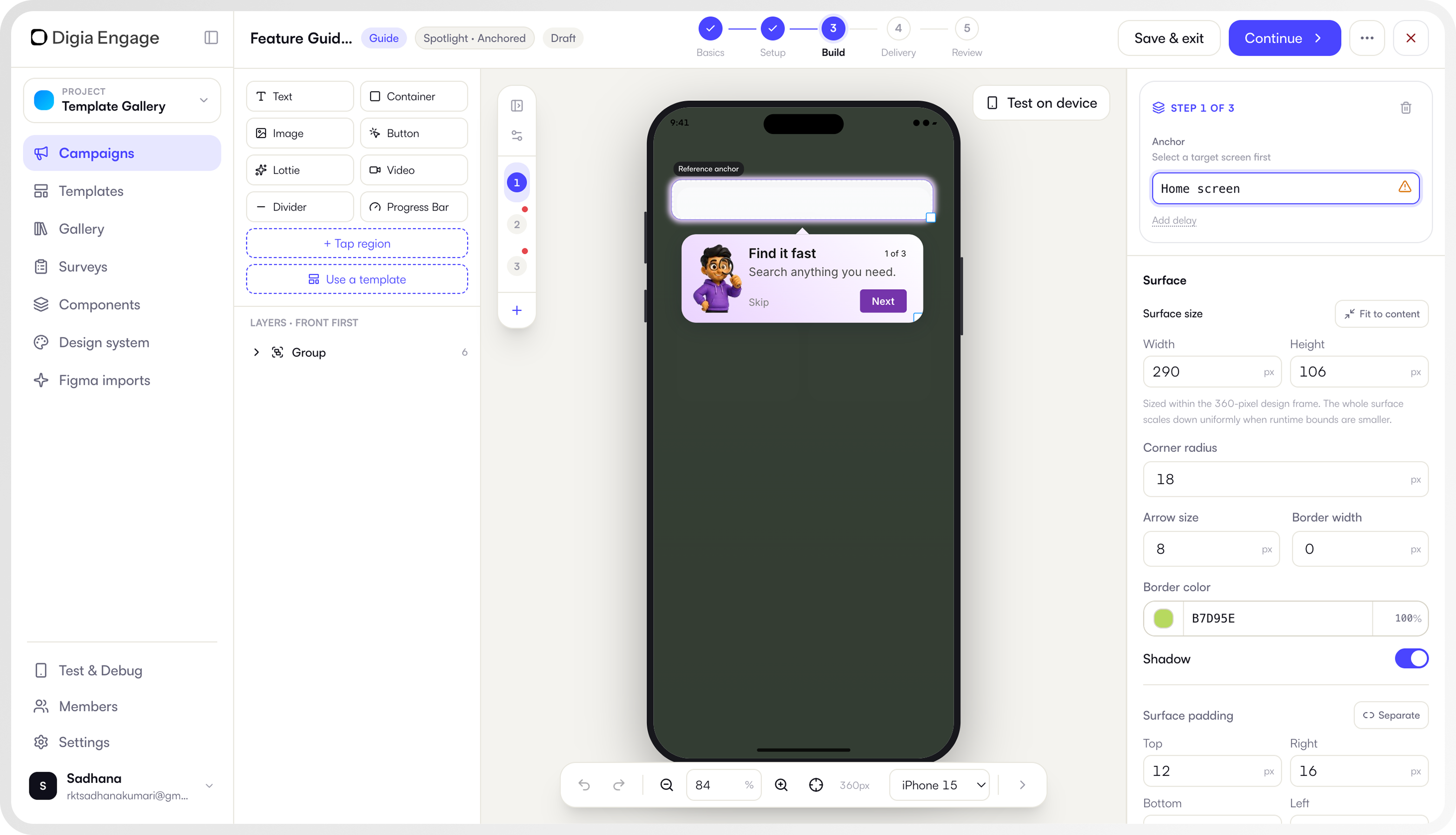
Task: Add a Progress Bar element
Action: pos(414,206)
